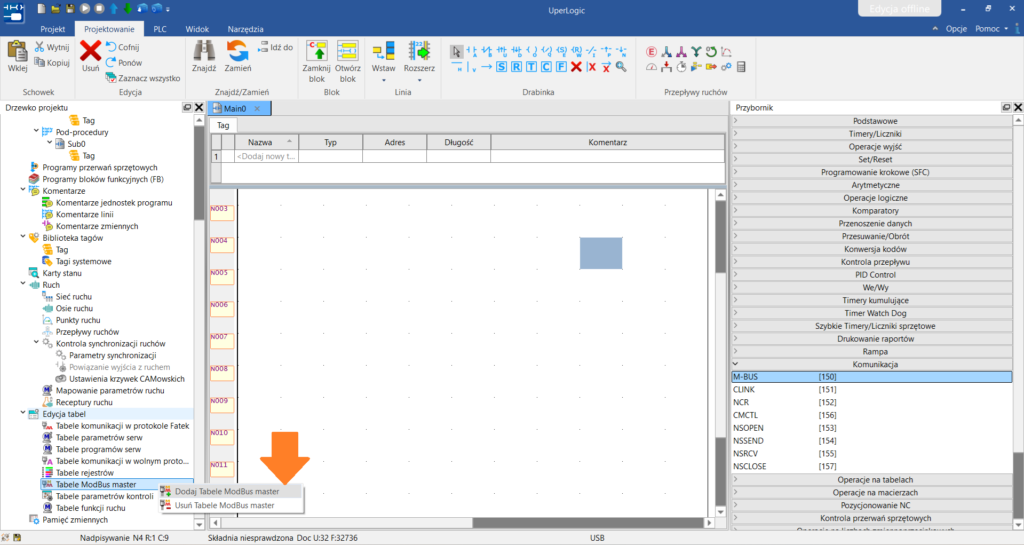Click the boxed C counter icon
This screenshot has height=545, width=1024.
point(547,67)
